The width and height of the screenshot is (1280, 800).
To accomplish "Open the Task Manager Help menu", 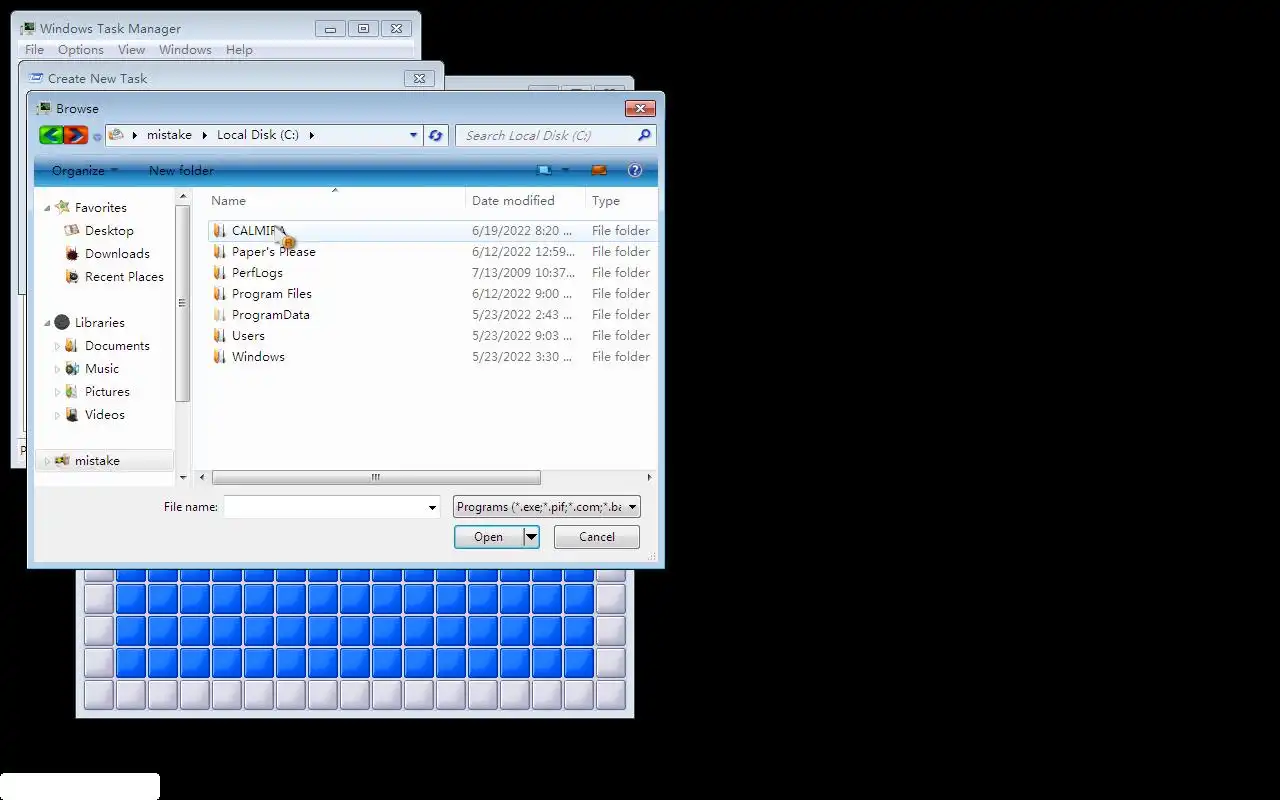I will [239, 49].
